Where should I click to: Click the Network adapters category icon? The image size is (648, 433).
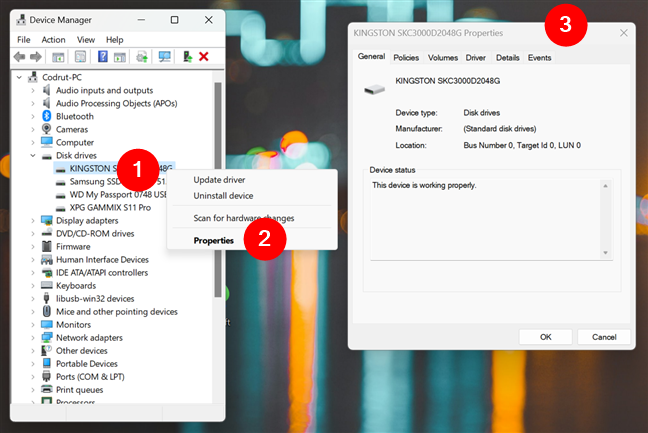coord(47,338)
